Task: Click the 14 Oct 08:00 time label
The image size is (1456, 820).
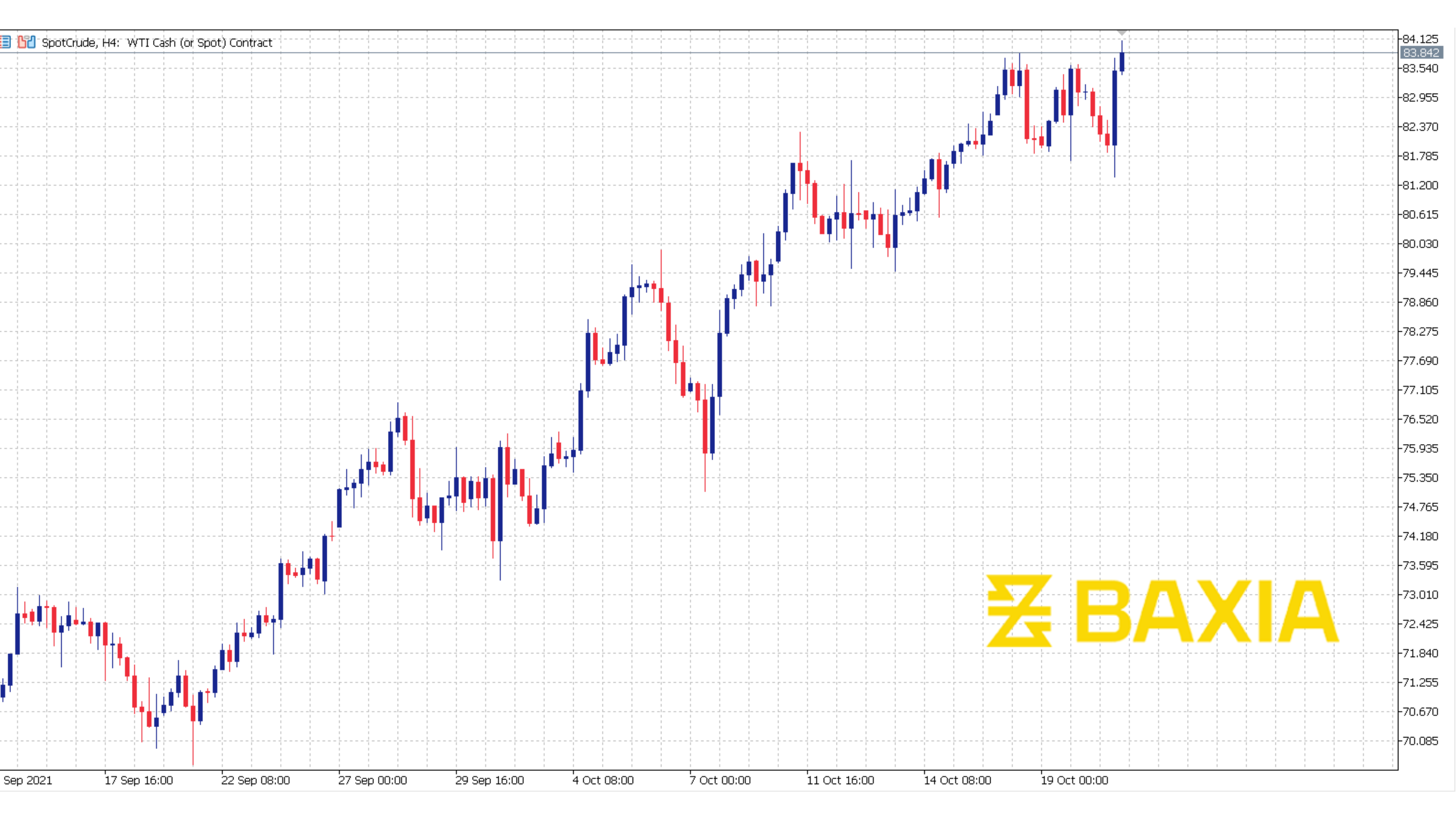Action: (957, 780)
